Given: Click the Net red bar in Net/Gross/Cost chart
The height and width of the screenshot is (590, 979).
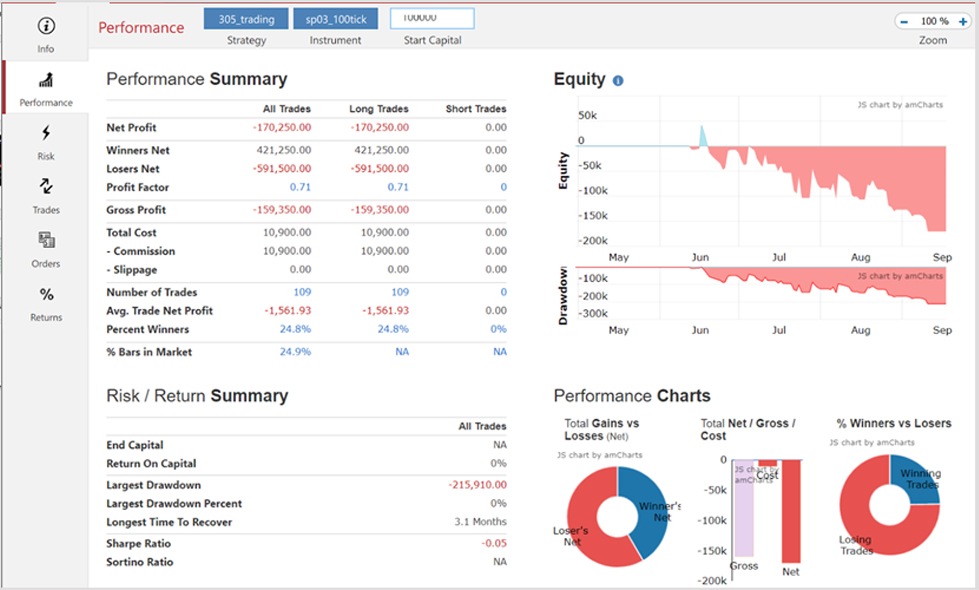Looking at the screenshot, I should (791, 511).
